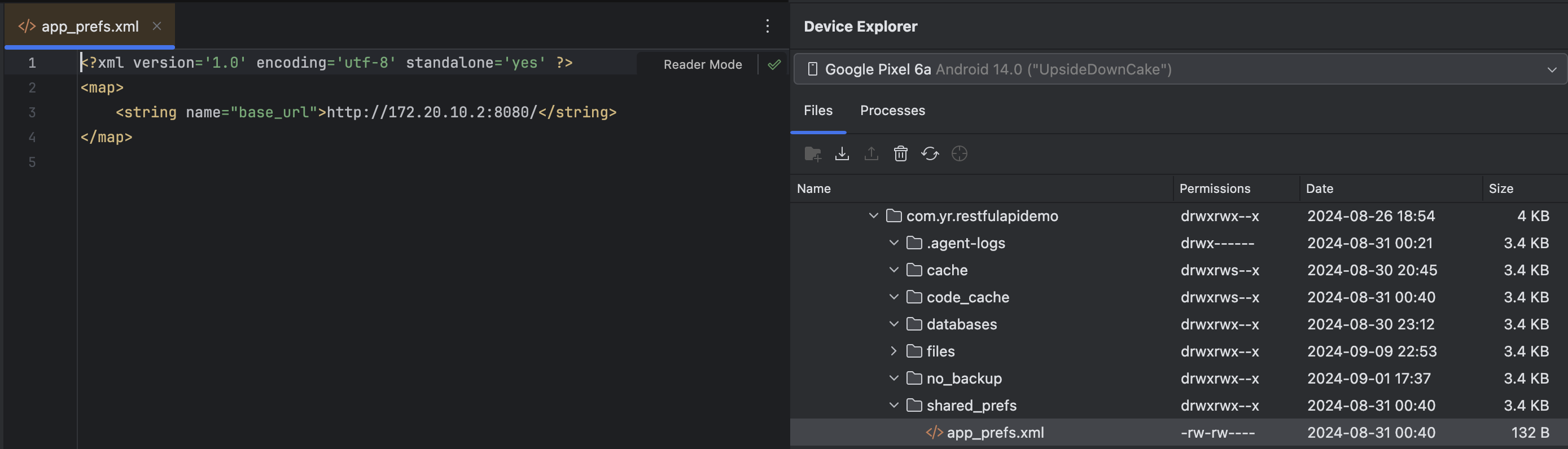This screenshot has height=449, width=1568.
Task: Click the base_url attribute value in editor
Action: [x=274, y=113]
